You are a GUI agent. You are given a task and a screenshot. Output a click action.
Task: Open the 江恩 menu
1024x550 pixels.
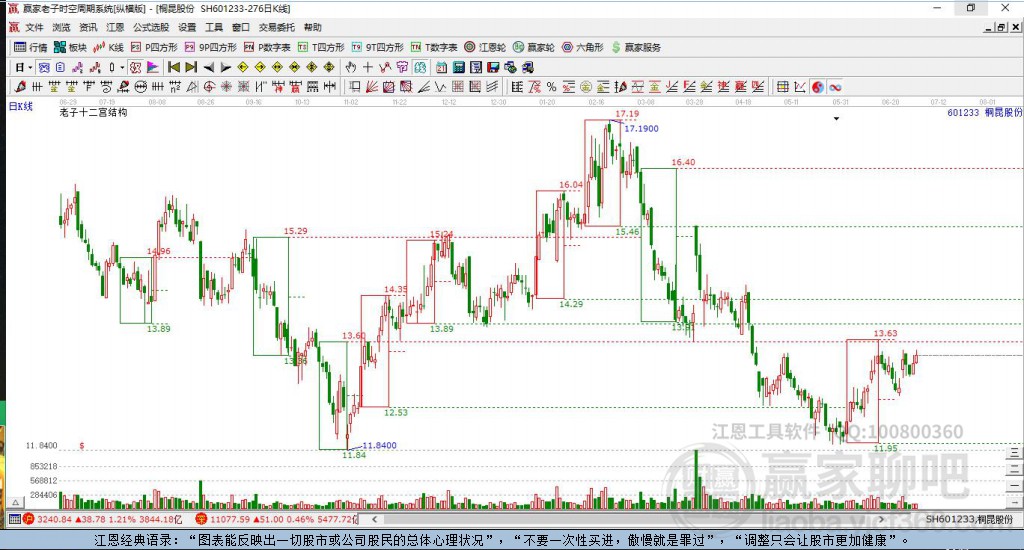(116, 27)
